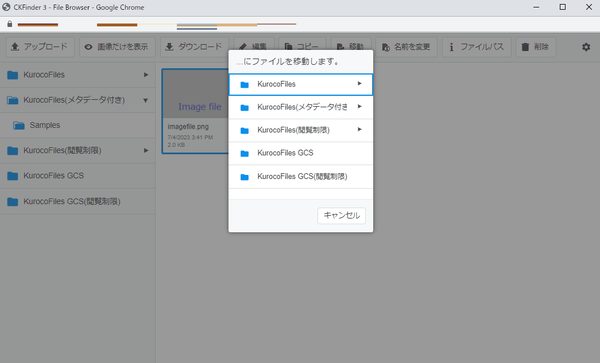Click the info icon for file path

452,47
